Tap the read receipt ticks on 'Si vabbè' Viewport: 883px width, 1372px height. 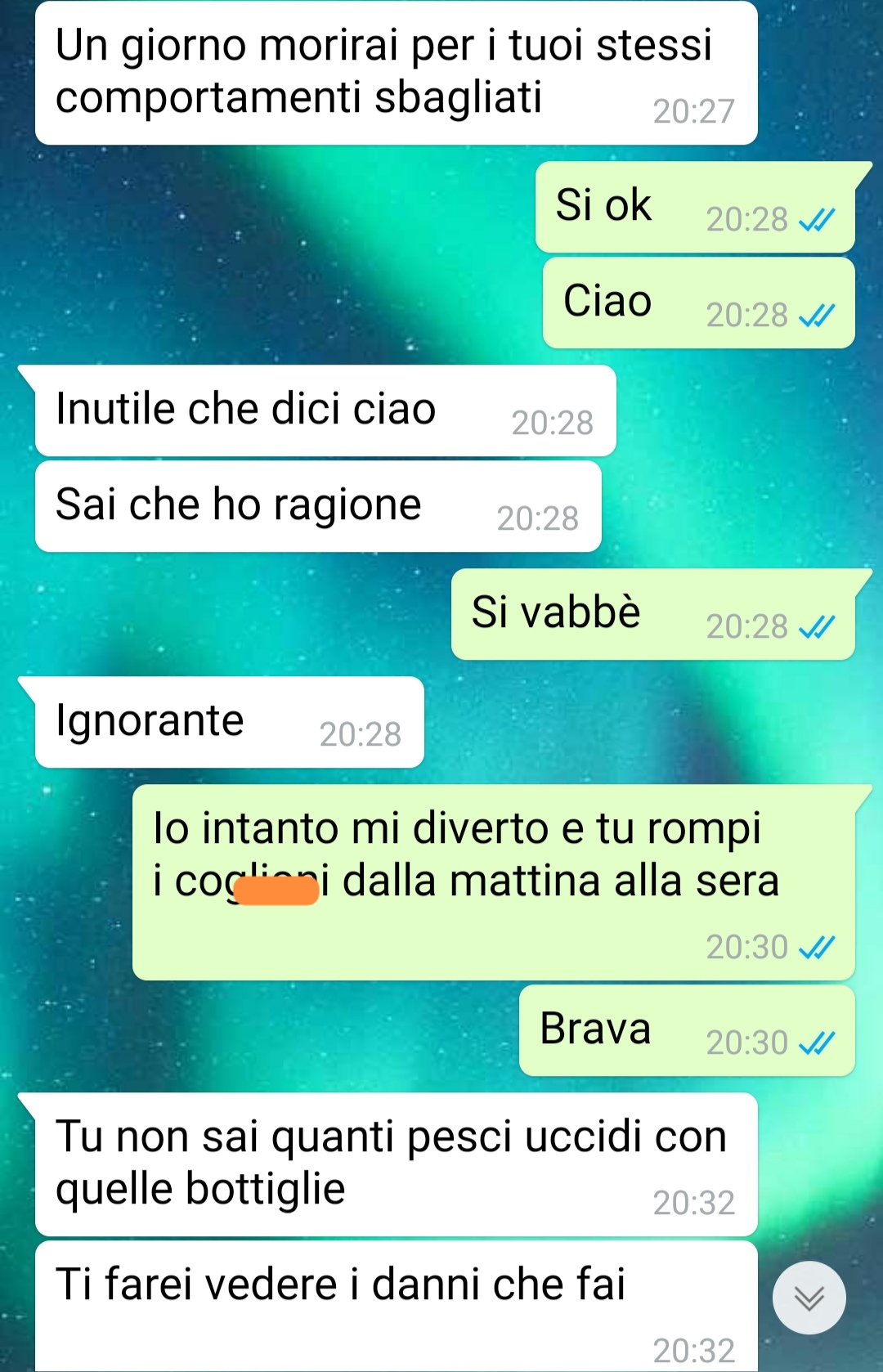pyautogui.click(x=816, y=627)
